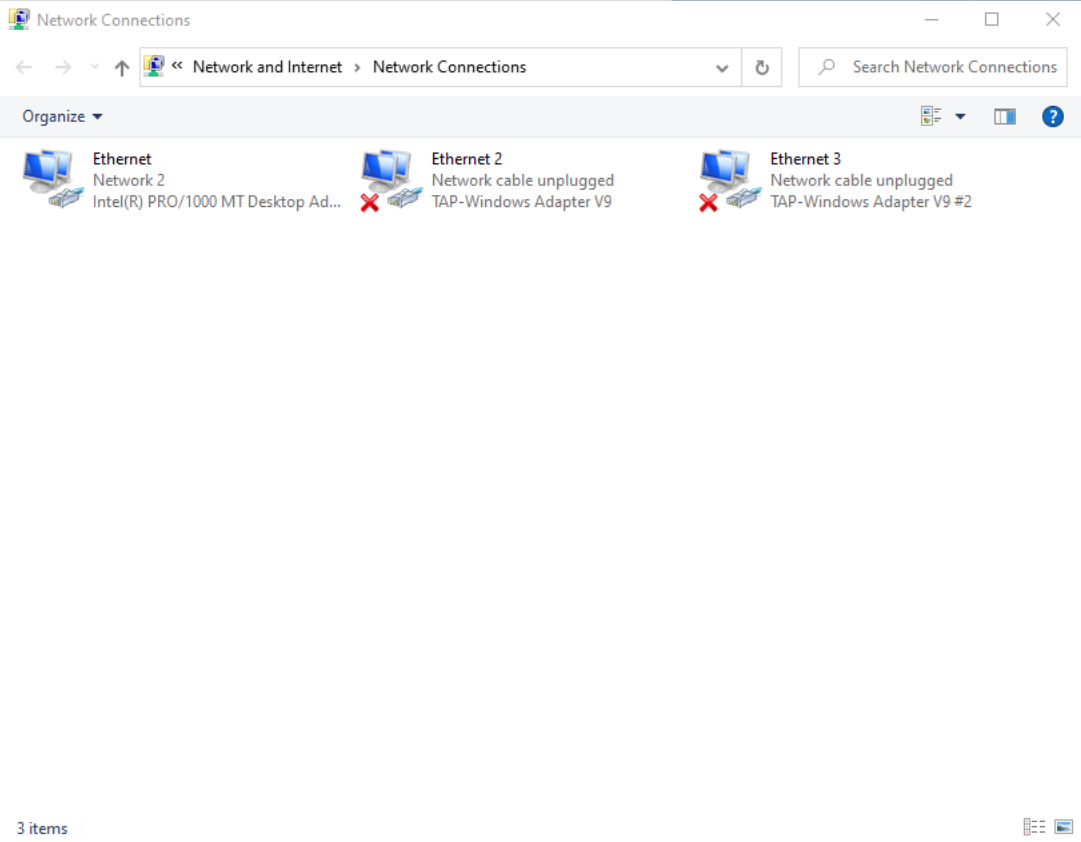The width and height of the screenshot is (1081, 842).
Task: Click the Help question mark icon
Action: pos(1052,117)
